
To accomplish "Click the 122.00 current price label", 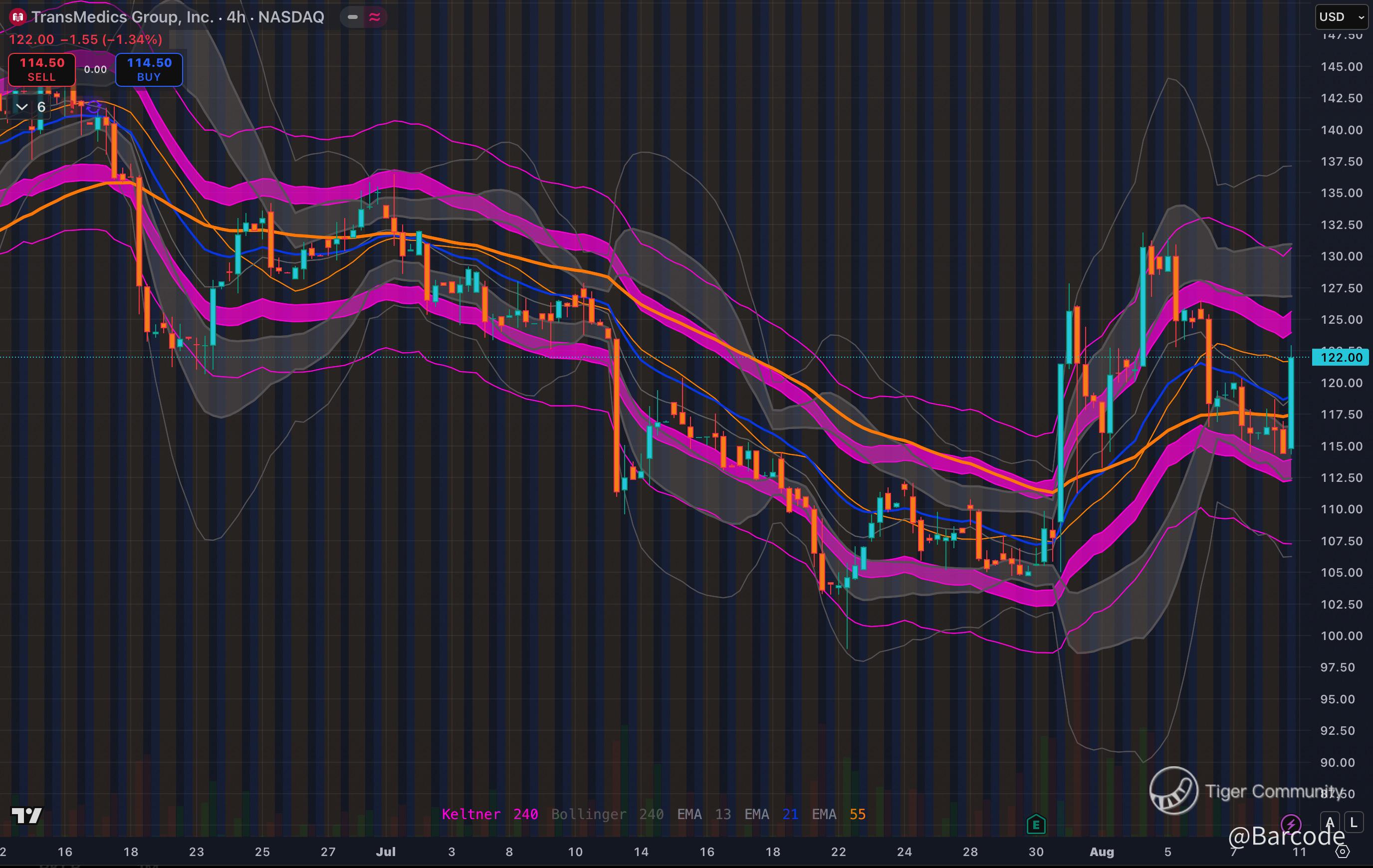I will tap(1341, 358).
